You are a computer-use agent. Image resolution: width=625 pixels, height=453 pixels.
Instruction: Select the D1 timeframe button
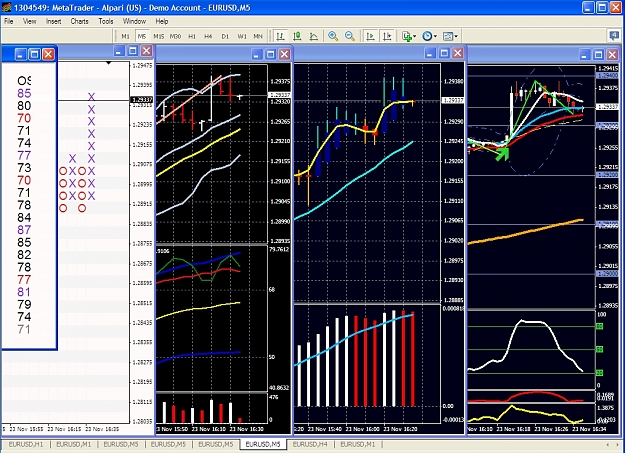[225, 36]
